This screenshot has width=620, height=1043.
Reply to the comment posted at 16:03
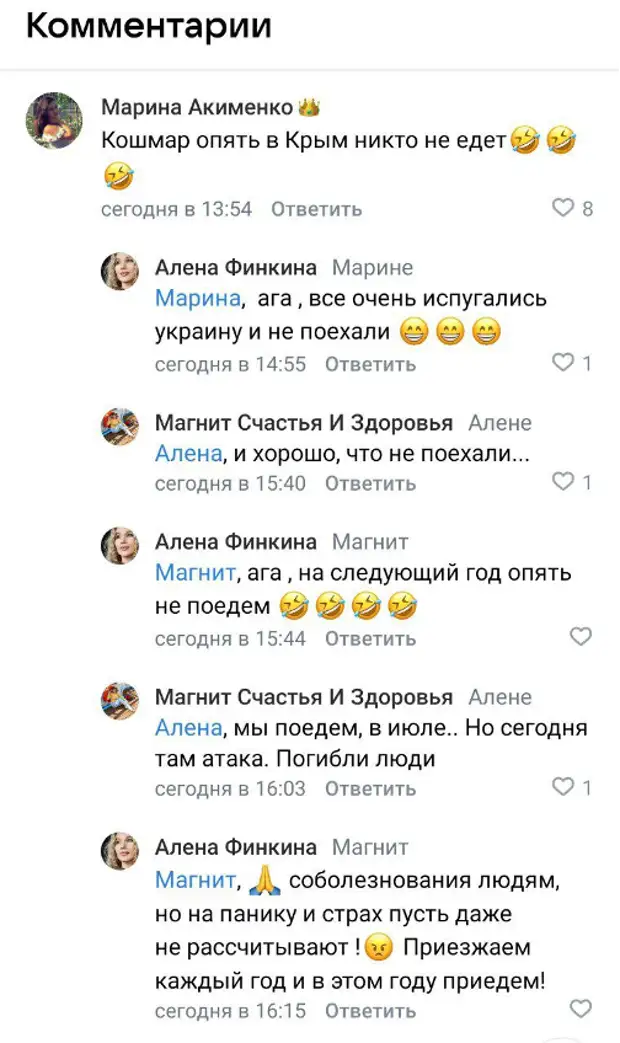(370, 789)
